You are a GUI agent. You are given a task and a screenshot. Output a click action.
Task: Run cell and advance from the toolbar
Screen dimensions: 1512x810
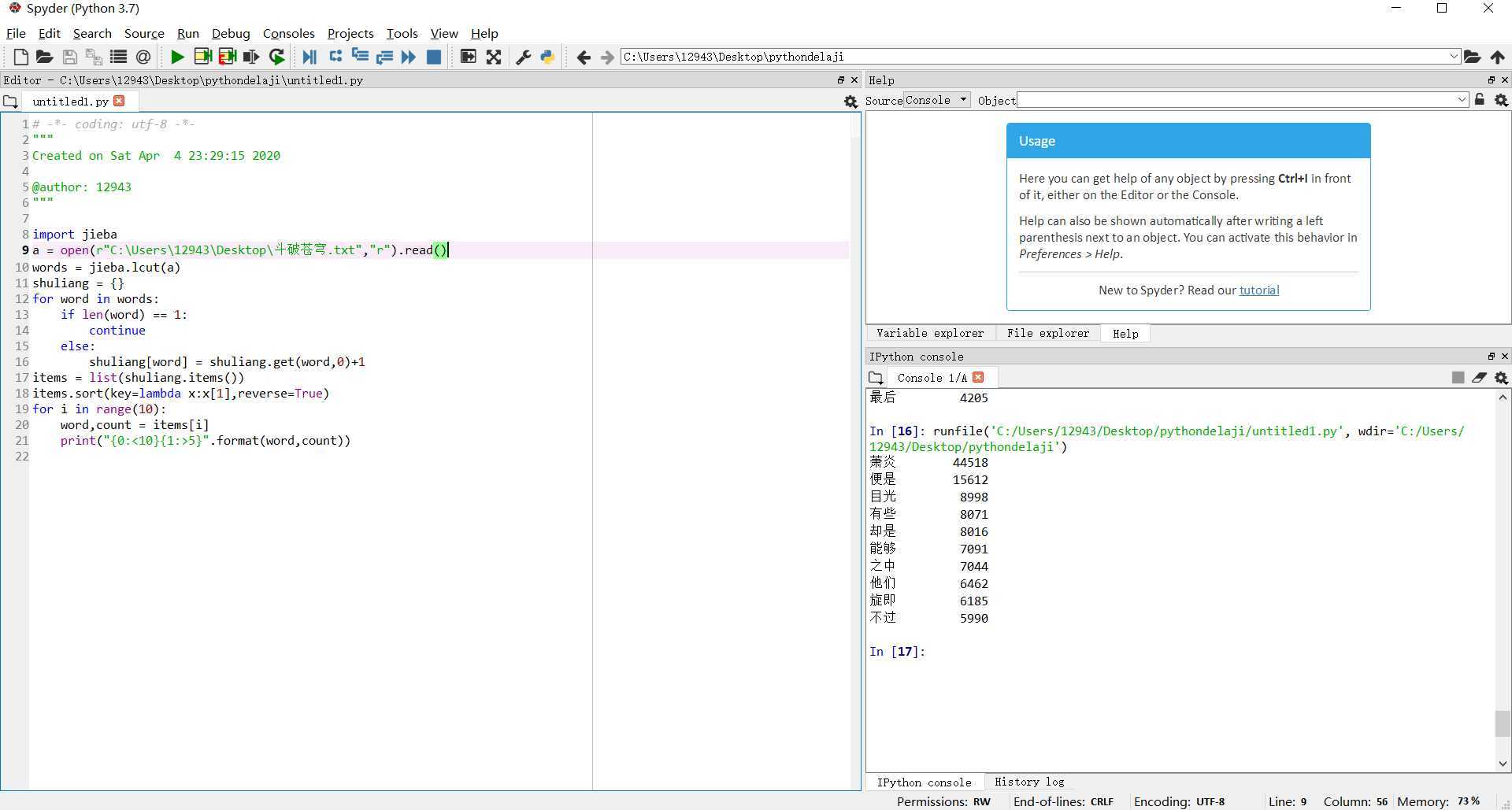point(228,57)
